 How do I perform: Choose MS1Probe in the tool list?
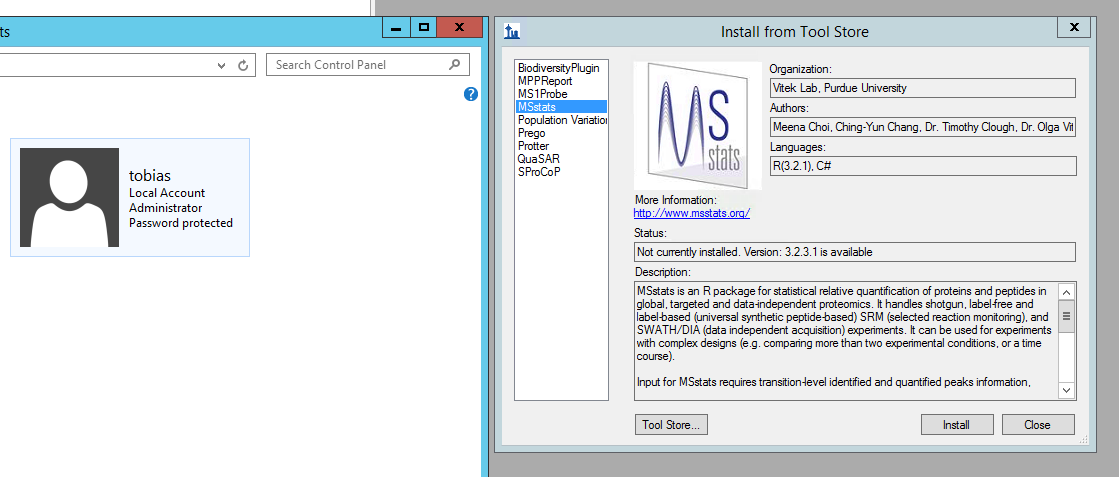click(x=542, y=94)
